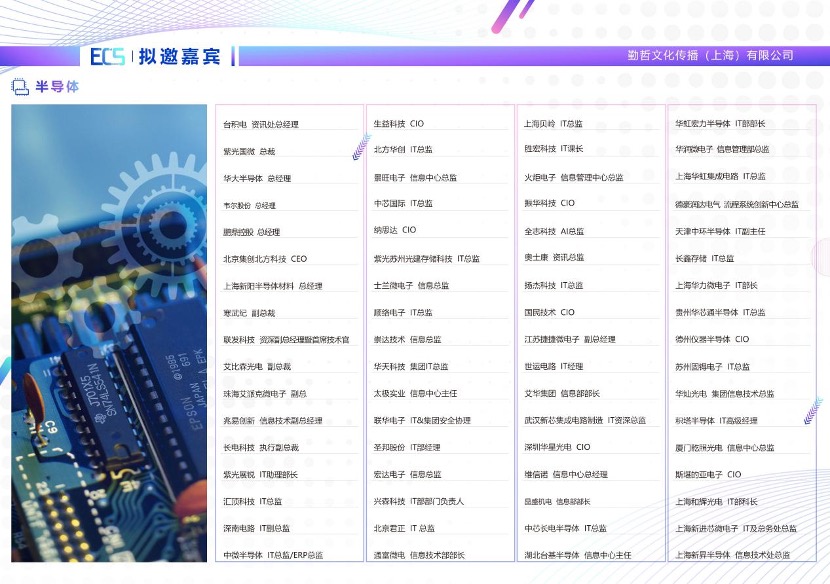The height and width of the screenshot is (584, 830).
Task: Select the row 汇顶科技 IT总监
Action: (252, 501)
